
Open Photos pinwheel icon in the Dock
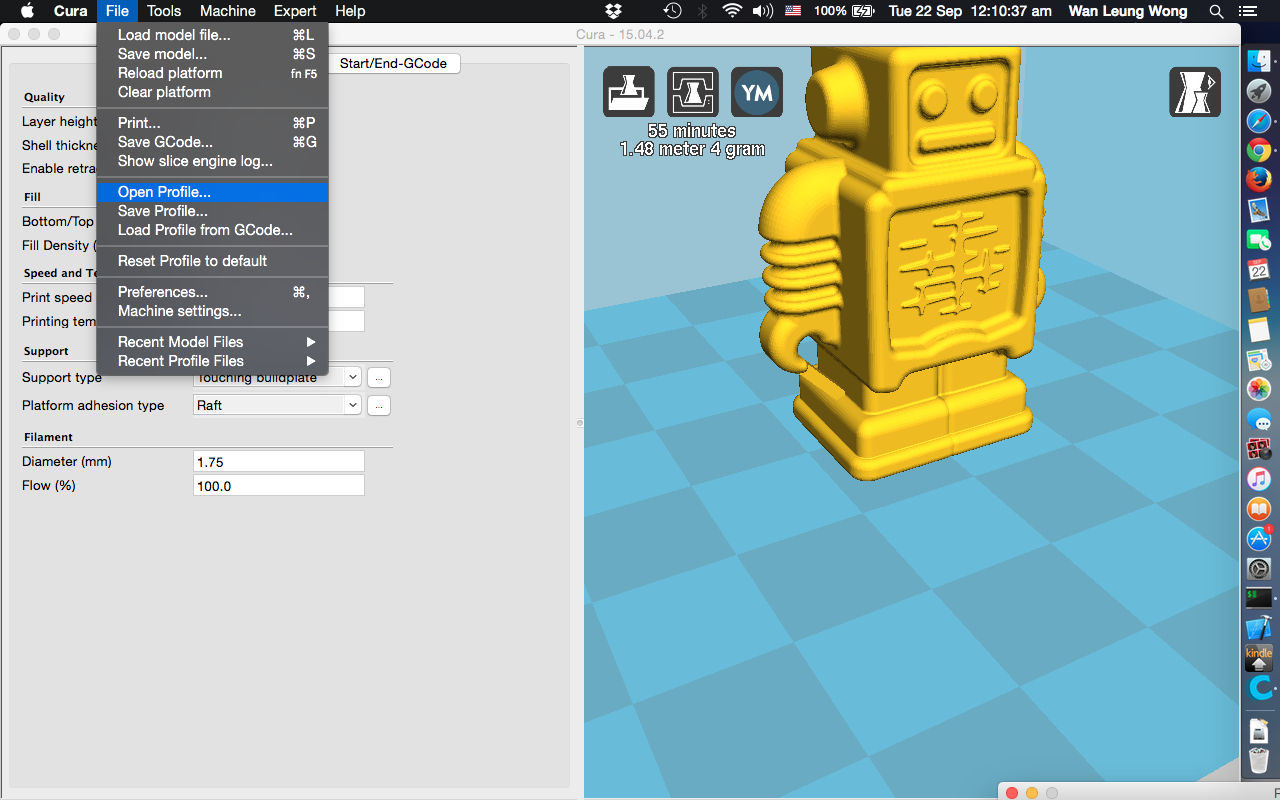[x=1259, y=389]
